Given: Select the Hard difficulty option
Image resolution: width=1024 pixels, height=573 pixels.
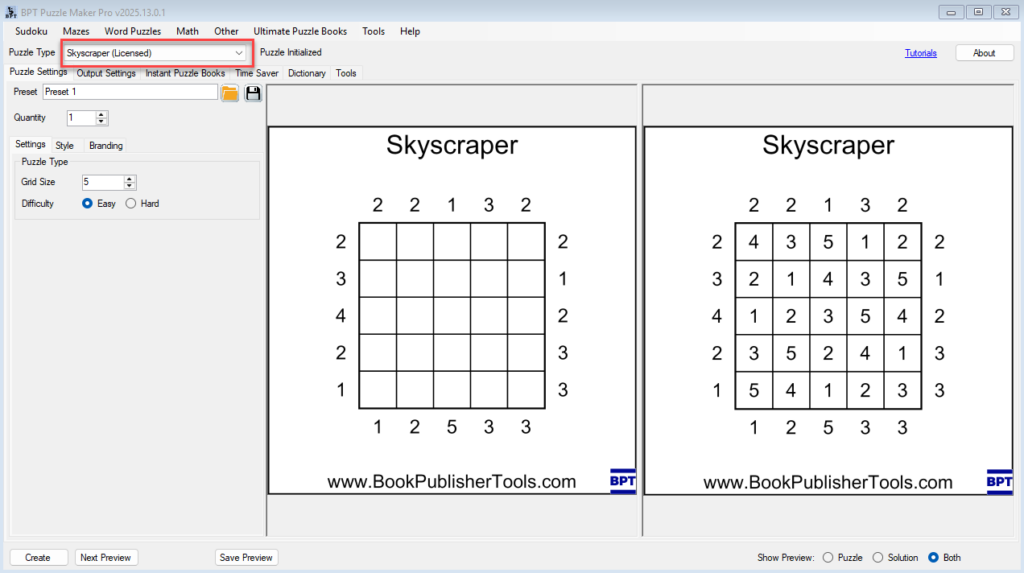Looking at the screenshot, I should point(131,204).
